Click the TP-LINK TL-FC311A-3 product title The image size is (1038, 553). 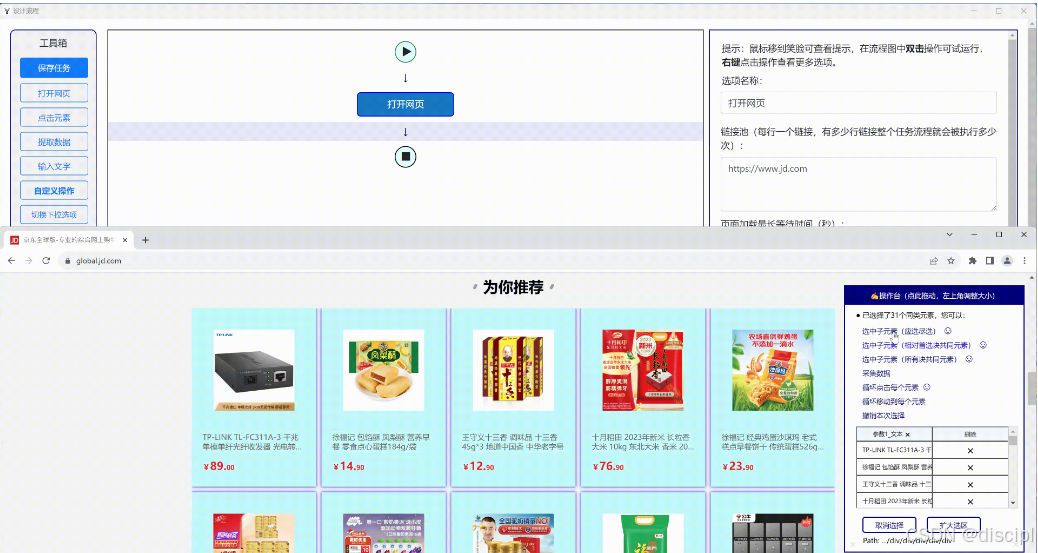click(252, 442)
